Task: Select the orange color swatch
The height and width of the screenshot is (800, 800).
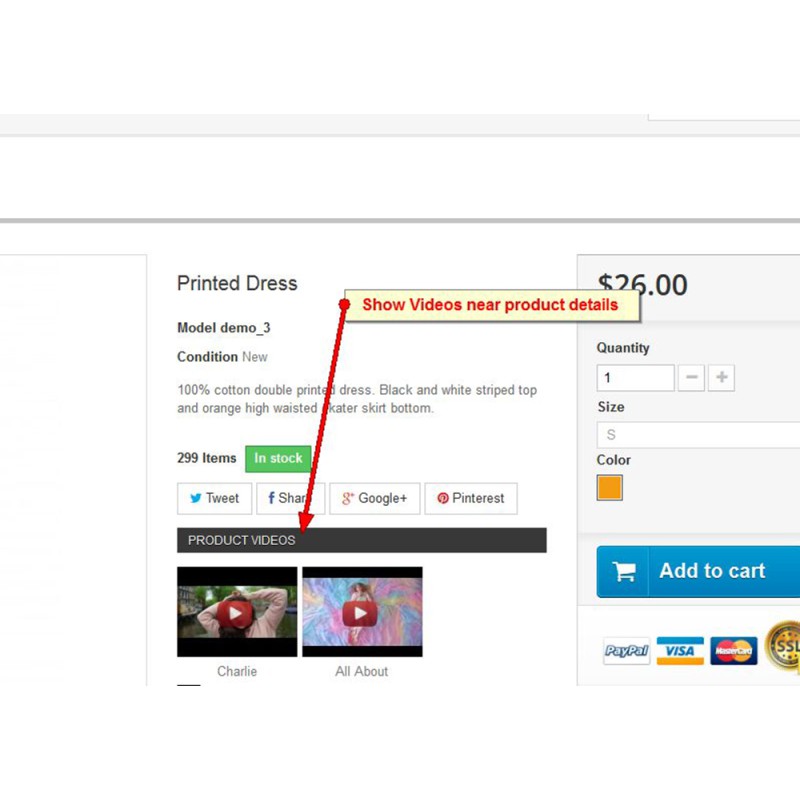Action: [x=610, y=487]
